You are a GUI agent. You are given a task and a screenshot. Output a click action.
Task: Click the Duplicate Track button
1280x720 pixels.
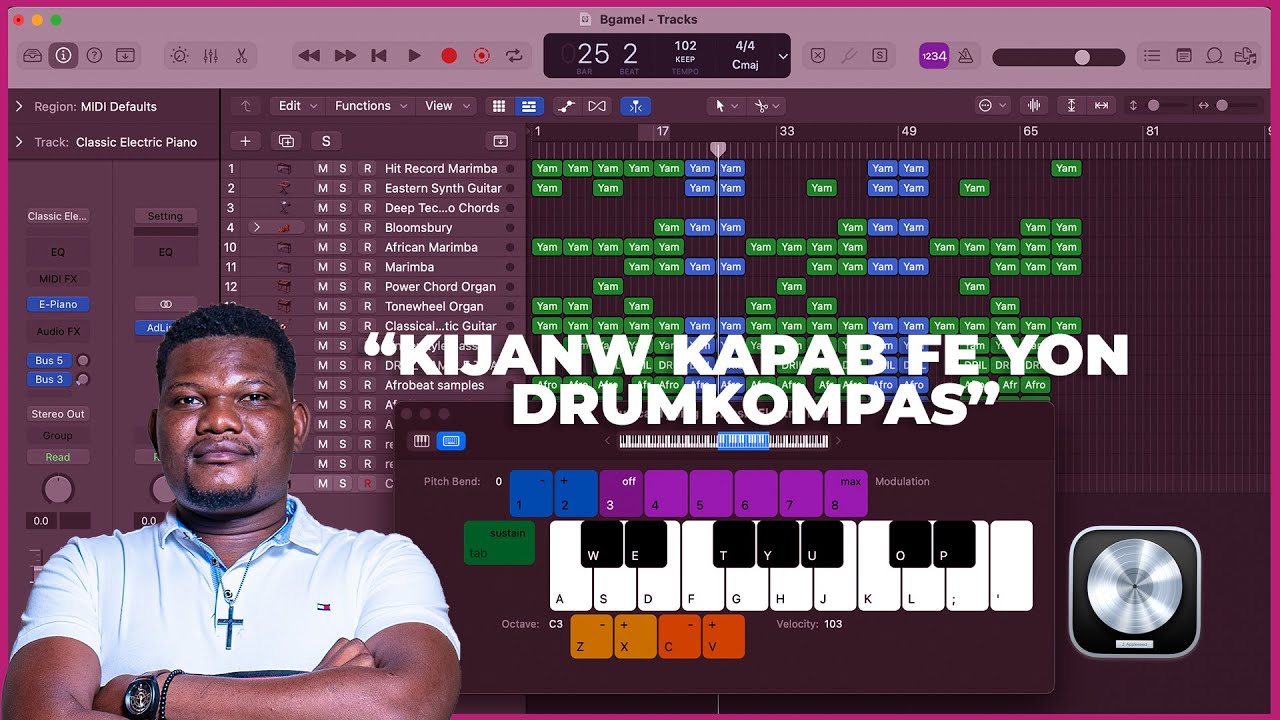coord(286,141)
